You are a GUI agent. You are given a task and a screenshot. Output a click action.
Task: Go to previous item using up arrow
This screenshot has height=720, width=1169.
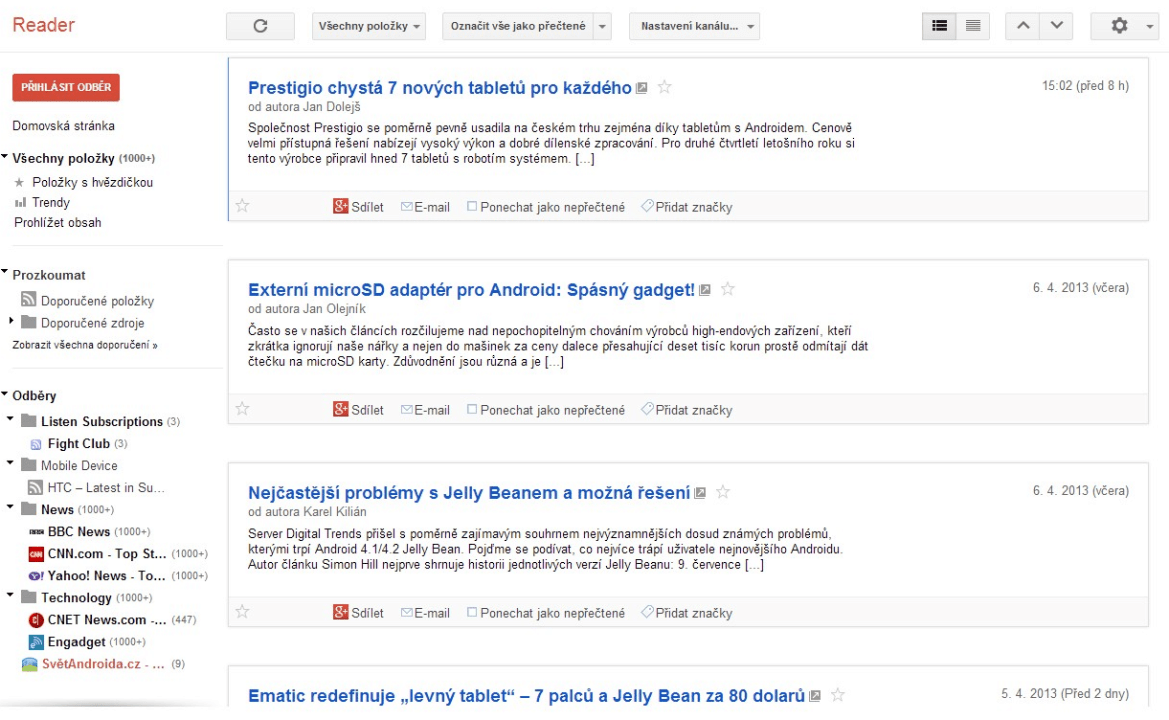1022,26
